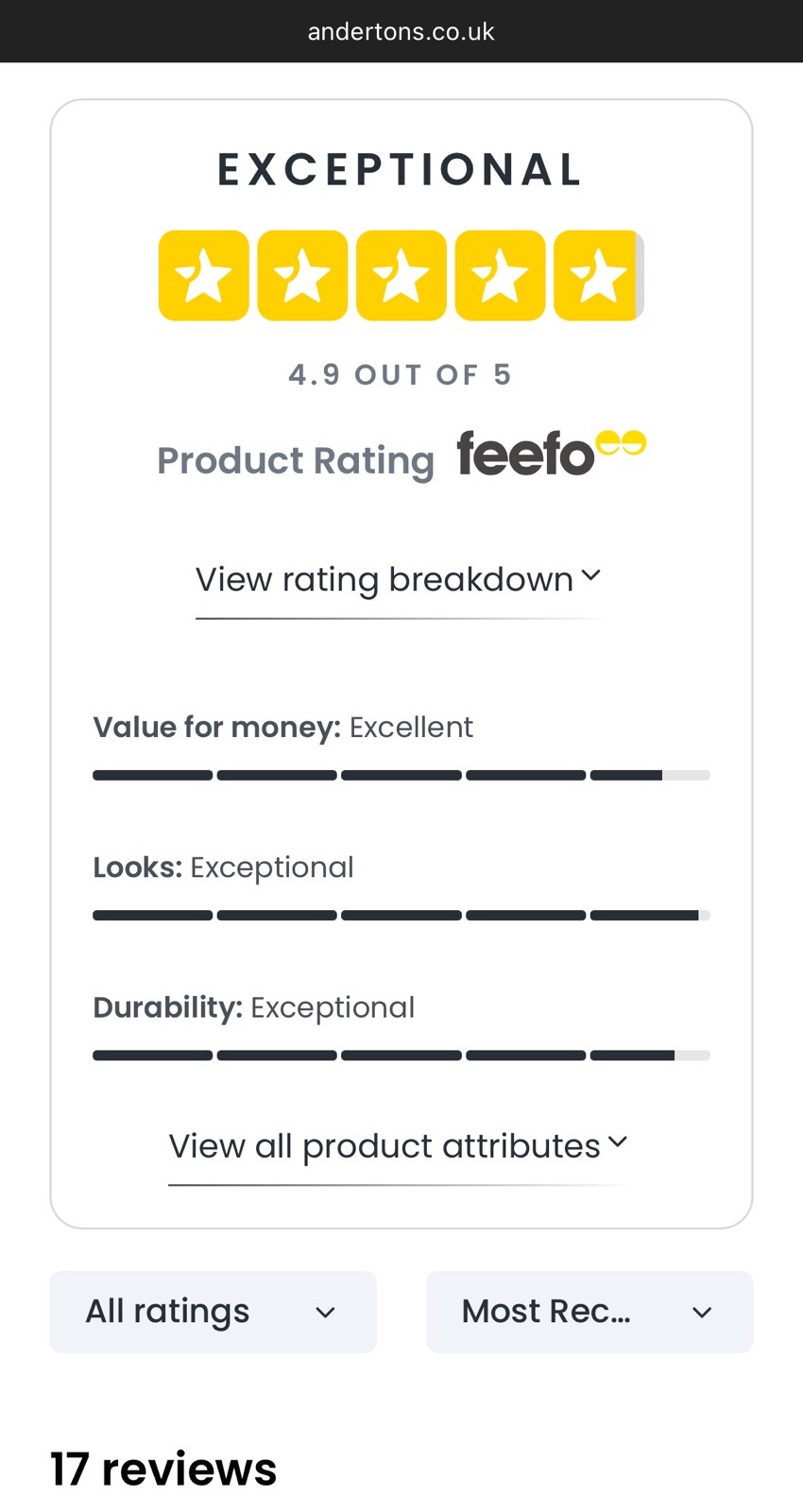
Task: Click the EXCEPTIONAL rating heading
Action: (401, 170)
